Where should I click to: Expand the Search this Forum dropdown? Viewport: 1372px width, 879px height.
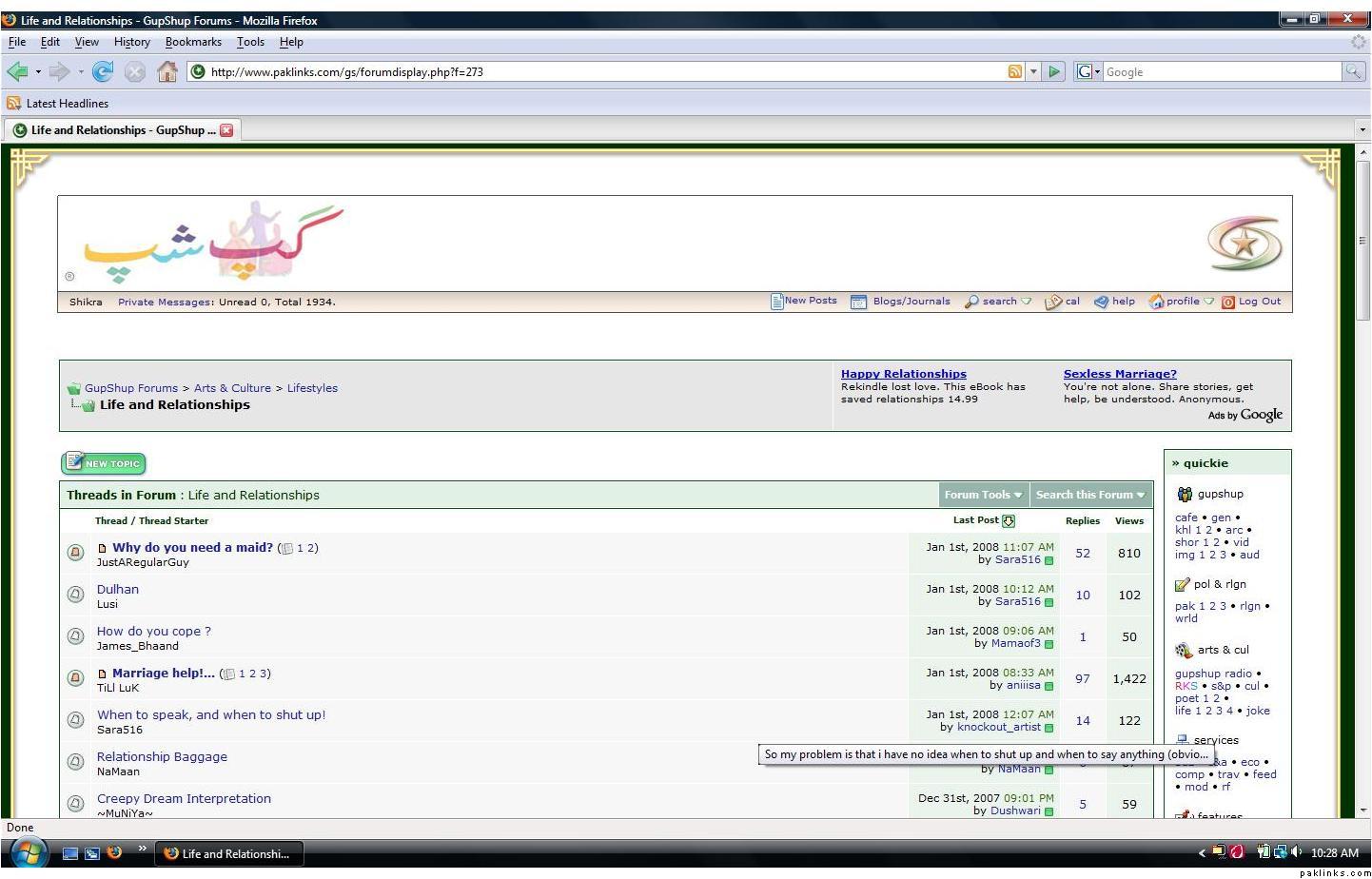coord(1090,495)
